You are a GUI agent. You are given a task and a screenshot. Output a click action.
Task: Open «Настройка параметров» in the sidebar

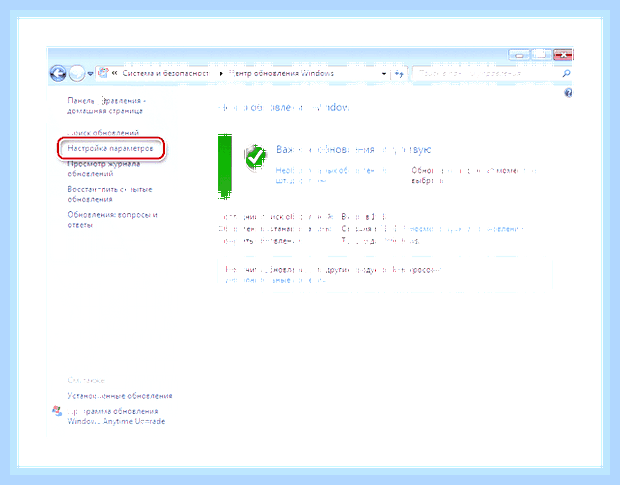[110, 148]
